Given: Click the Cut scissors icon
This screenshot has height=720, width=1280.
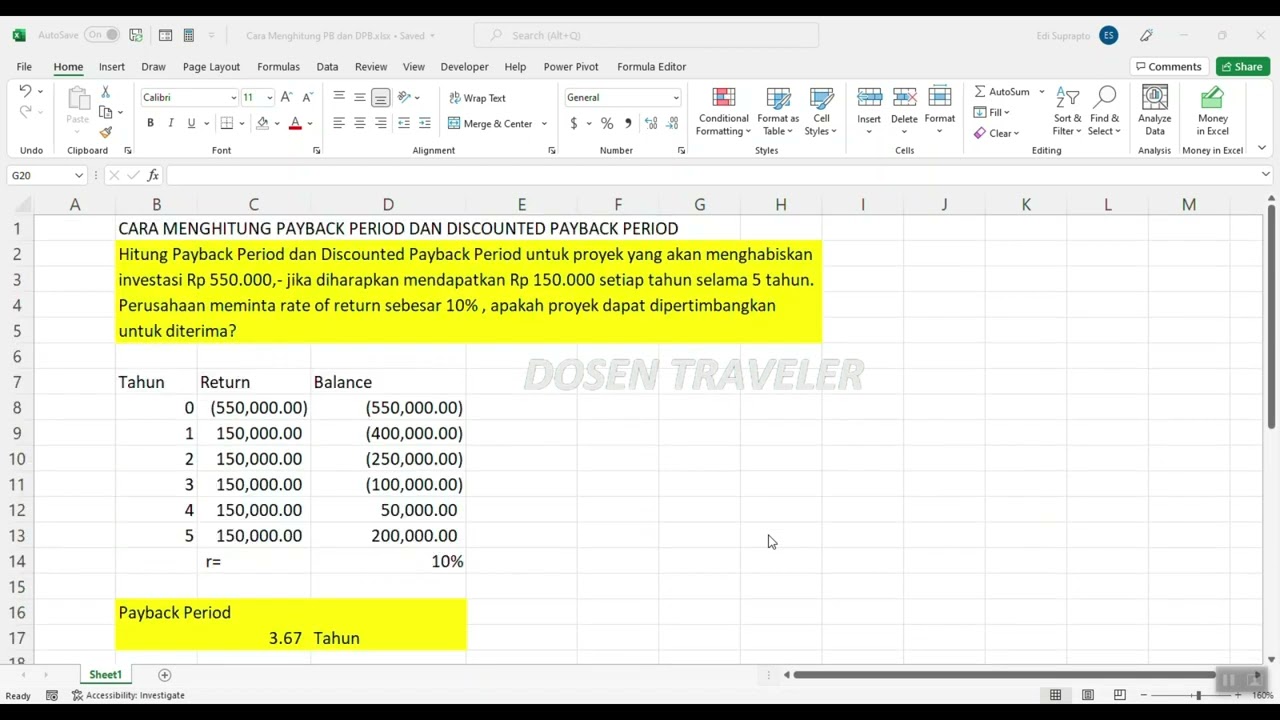Looking at the screenshot, I should 105,92.
